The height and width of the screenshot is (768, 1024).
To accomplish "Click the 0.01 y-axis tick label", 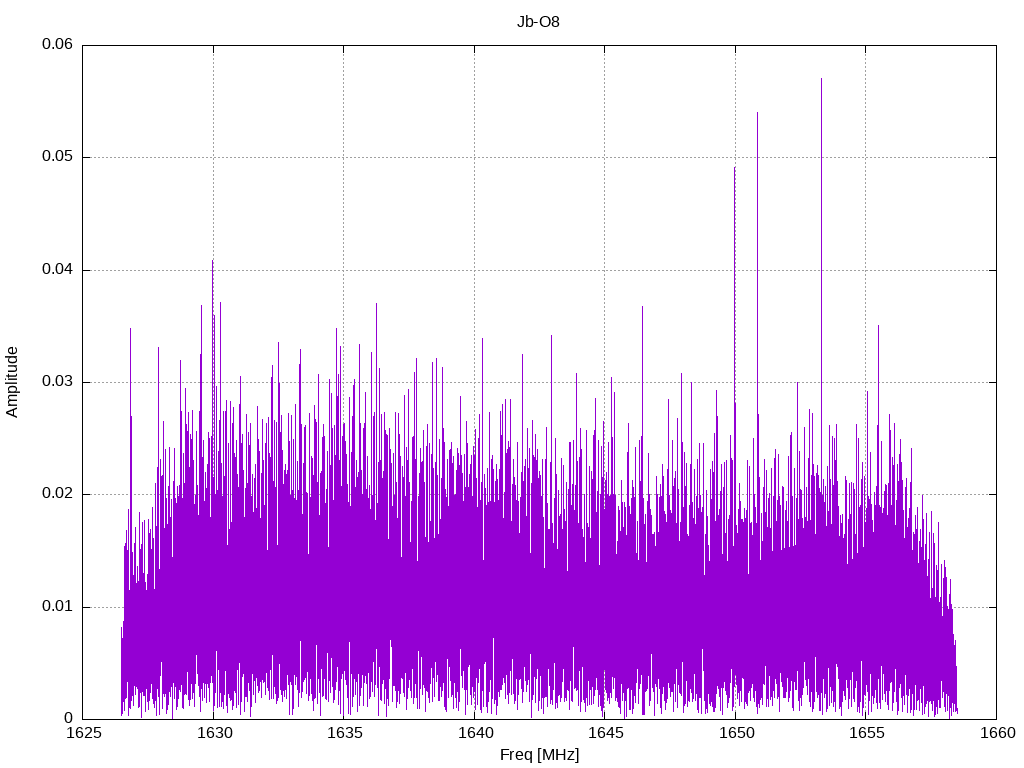I will pos(57,607).
